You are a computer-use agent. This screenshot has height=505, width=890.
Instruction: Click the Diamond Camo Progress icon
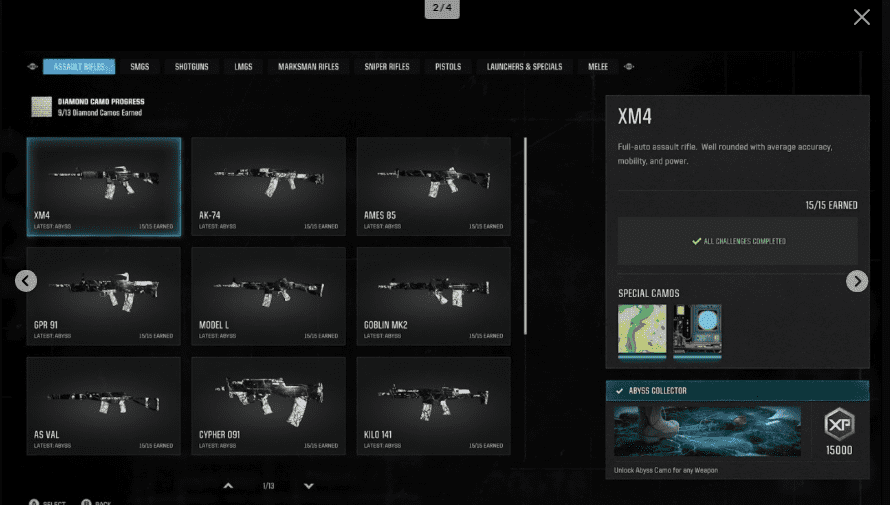click(41, 107)
